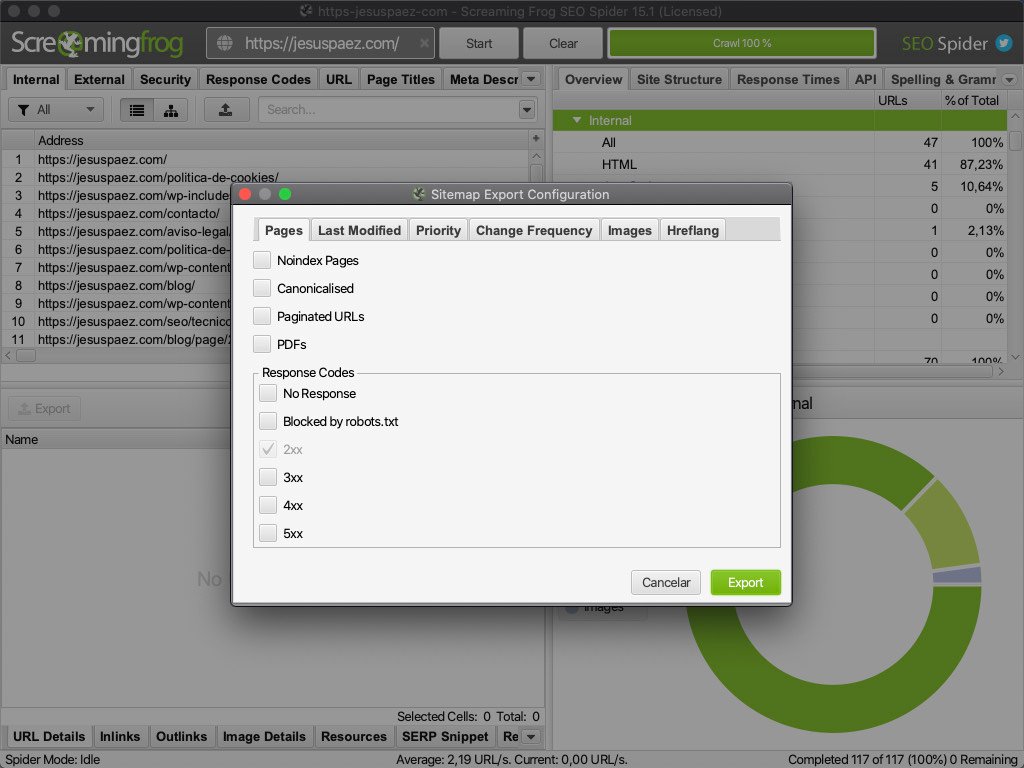This screenshot has width=1024, height=768.
Task: Enable Blocked by robots.txt checkbox
Action: tap(268, 421)
